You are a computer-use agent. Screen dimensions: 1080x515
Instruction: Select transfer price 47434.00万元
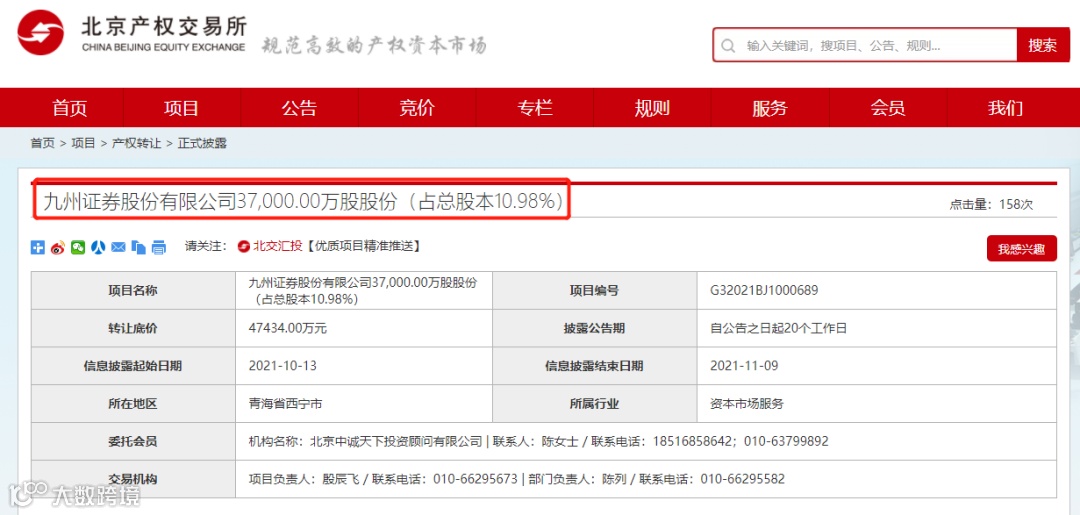(x=288, y=328)
